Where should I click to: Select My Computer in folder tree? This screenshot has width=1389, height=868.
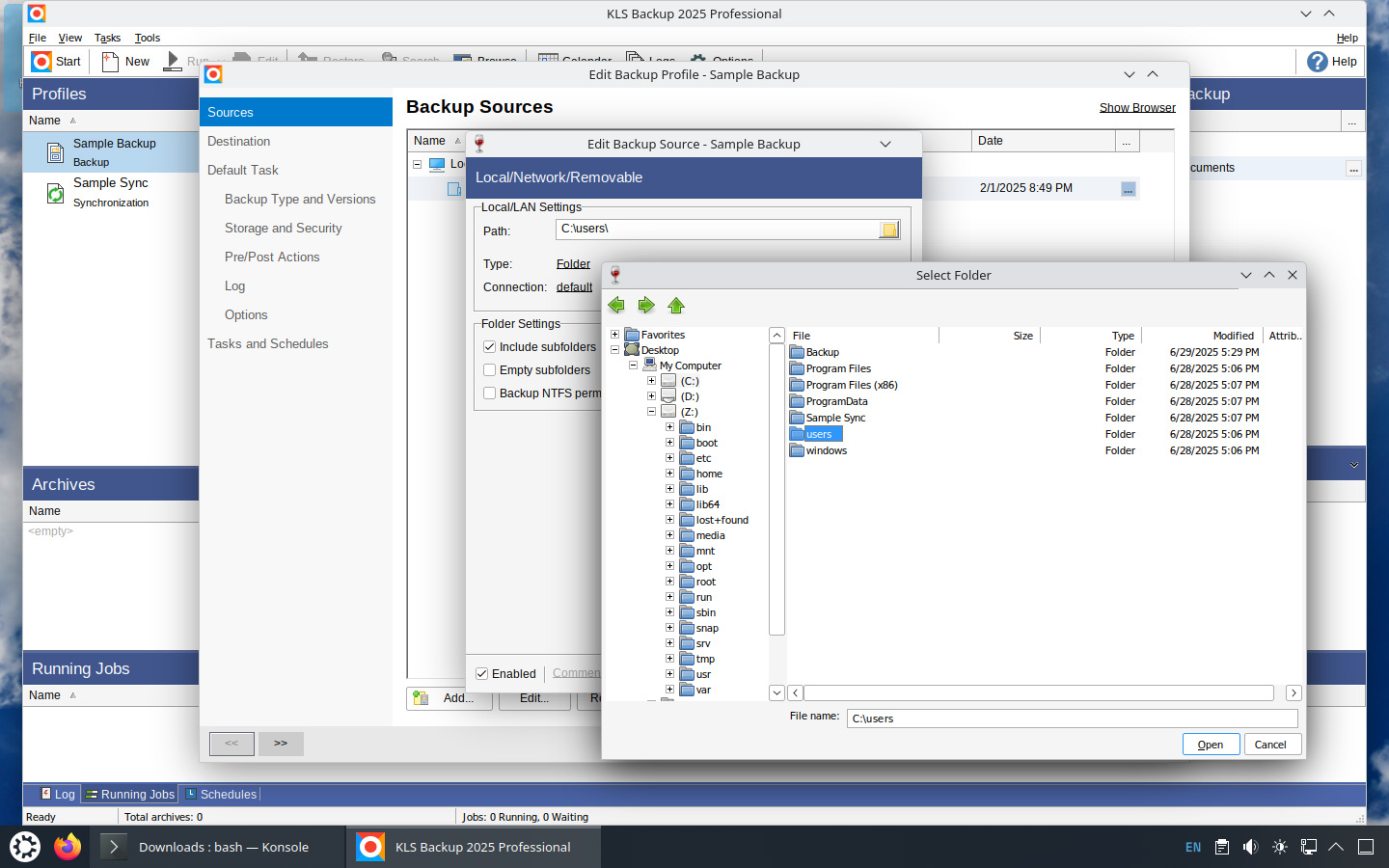(690, 366)
